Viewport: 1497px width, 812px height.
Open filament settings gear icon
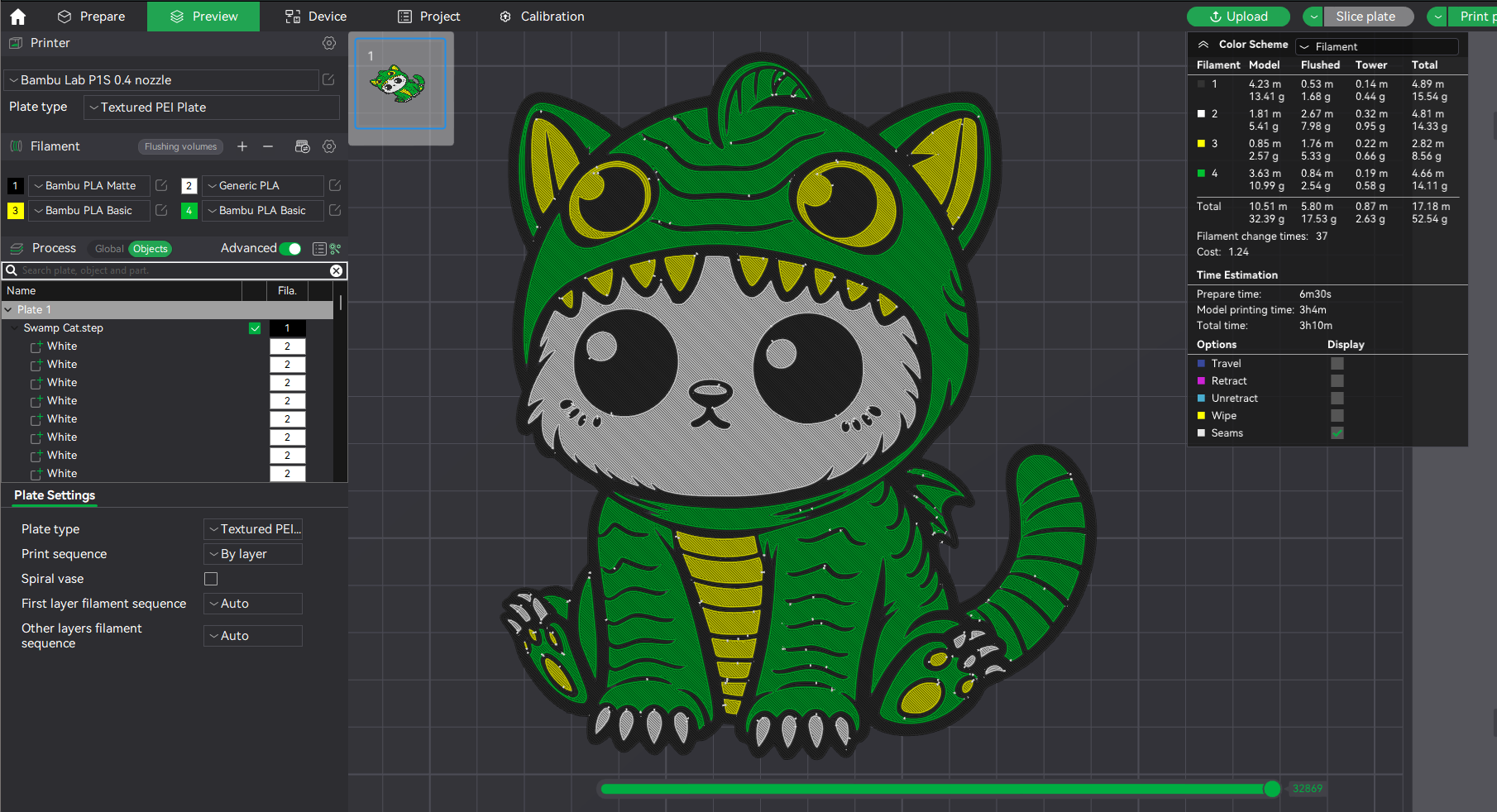[329, 146]
